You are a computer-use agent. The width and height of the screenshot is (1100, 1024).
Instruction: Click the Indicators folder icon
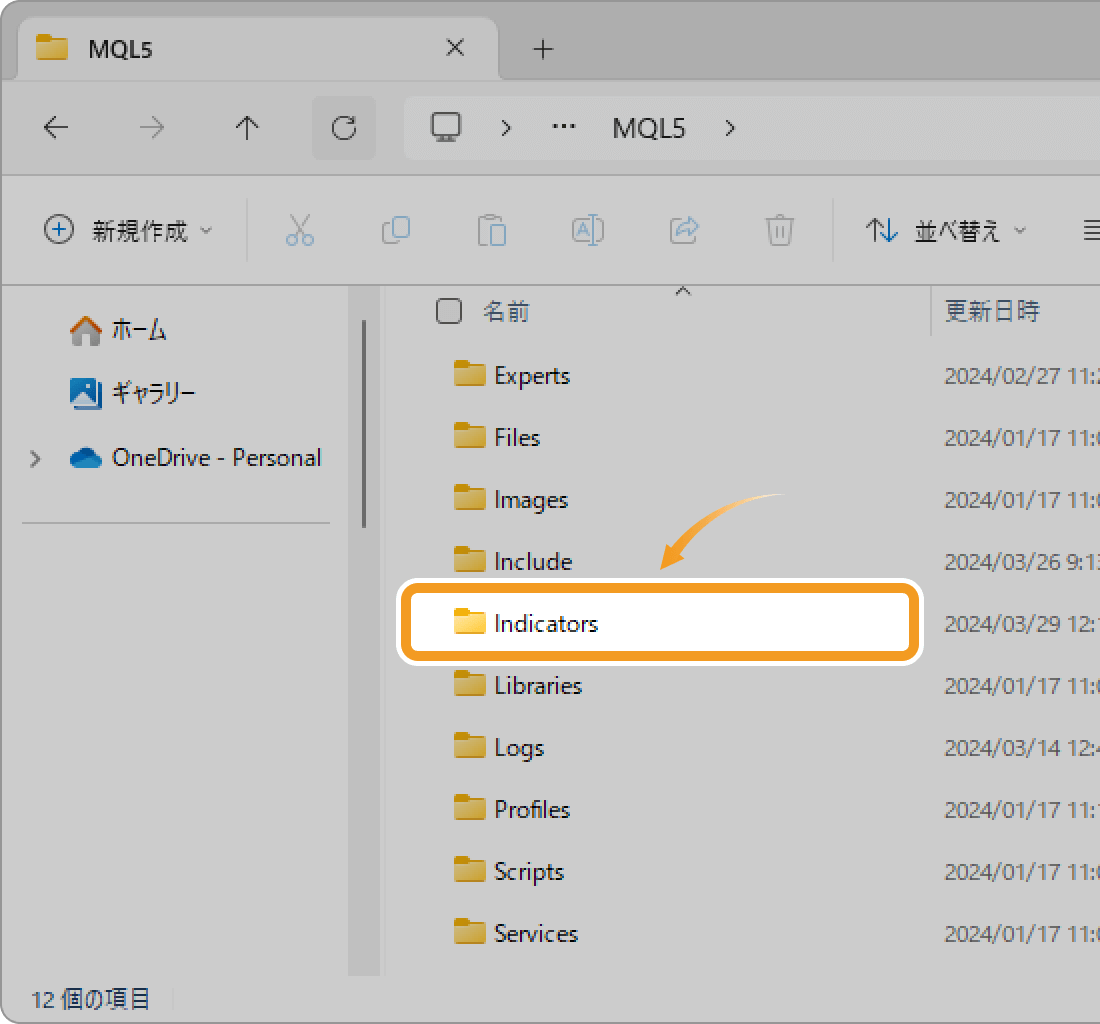tap(469, 621)
